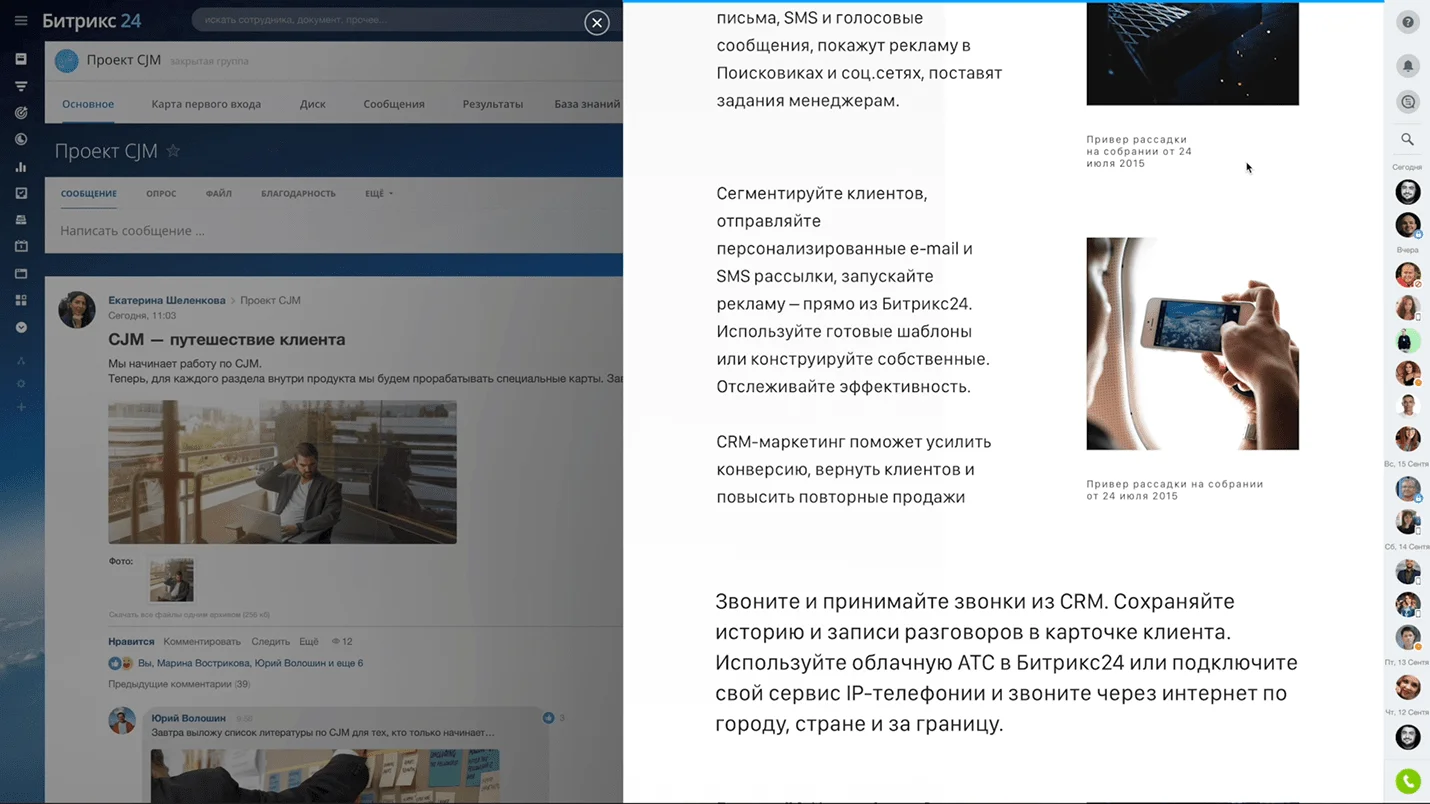Open notifications via the bell icon

1408,63
